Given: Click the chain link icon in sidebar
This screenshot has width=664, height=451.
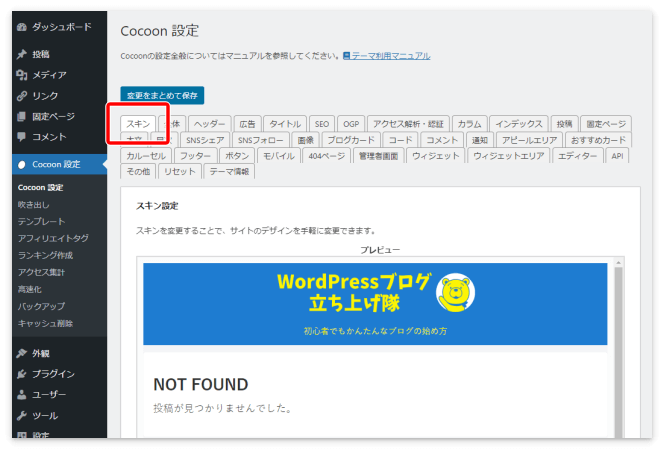Looking at the screenshot, I should click(x=22, y=96).
